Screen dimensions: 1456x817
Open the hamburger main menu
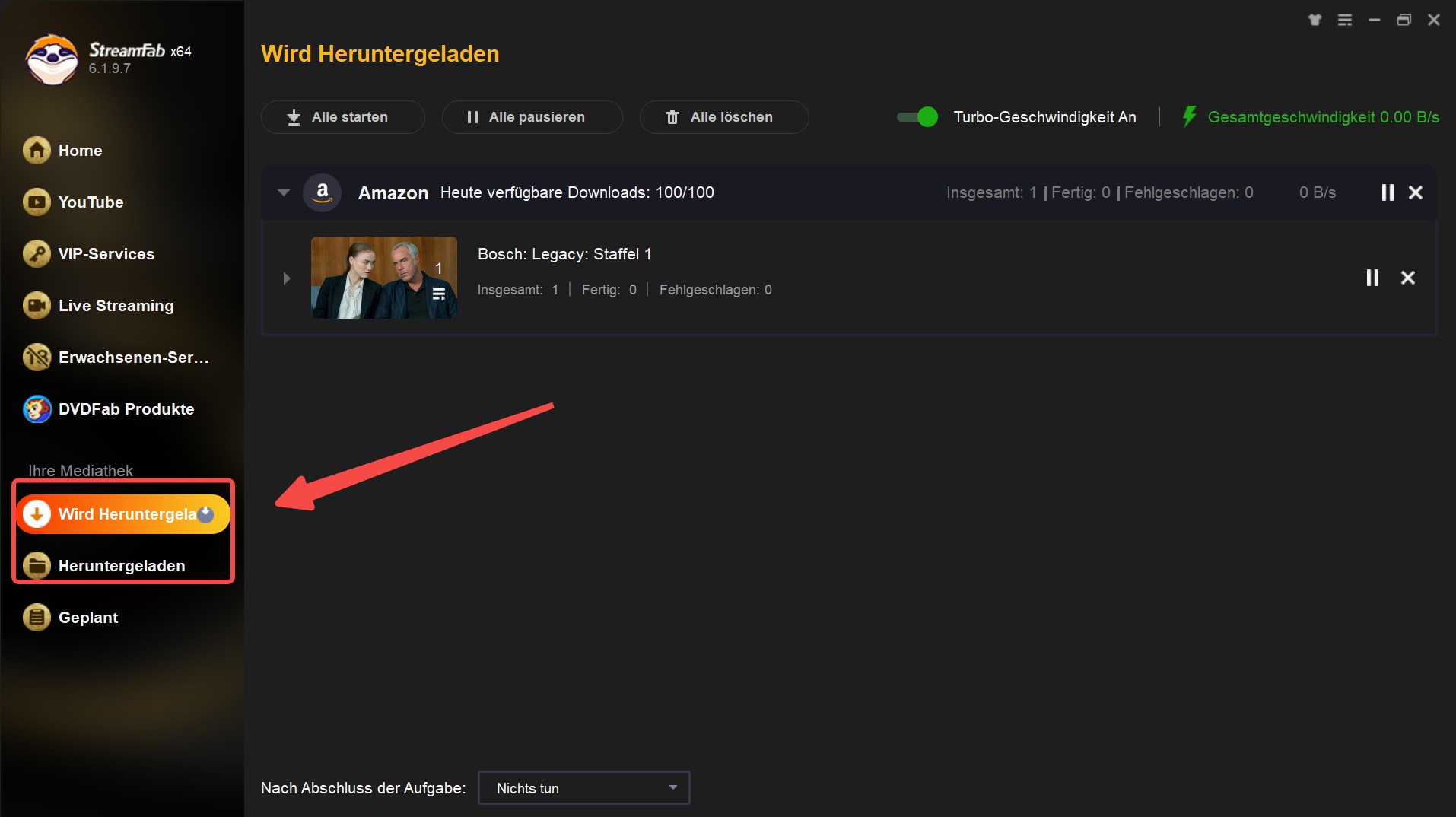1345,20
